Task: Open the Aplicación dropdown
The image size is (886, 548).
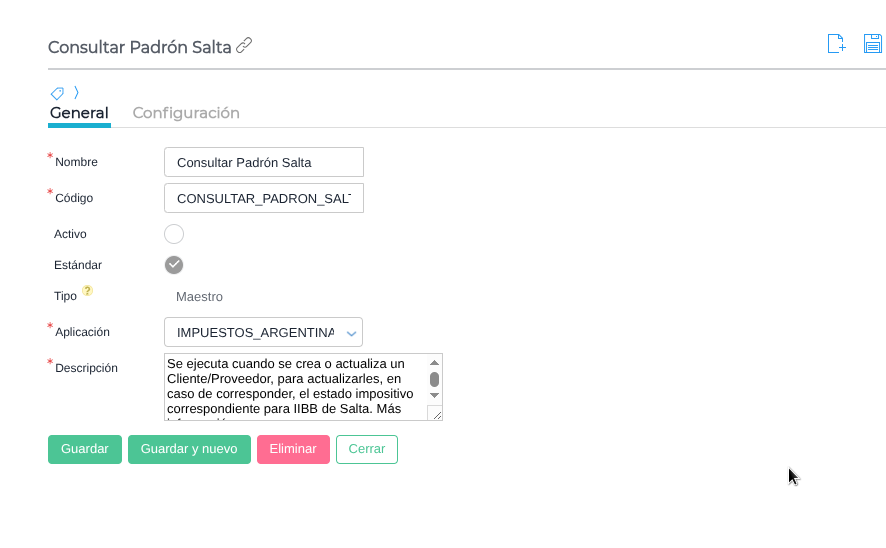Action: 263,332
